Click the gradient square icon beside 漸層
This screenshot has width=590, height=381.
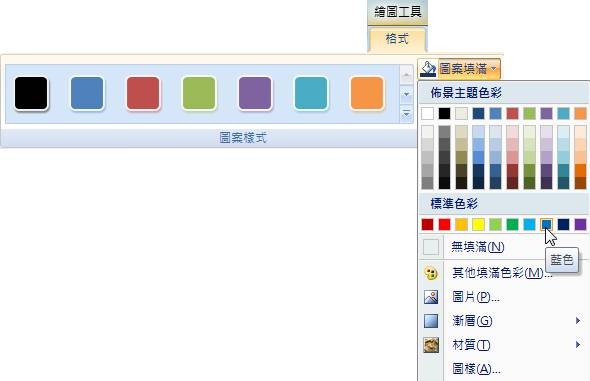(431, 321)
